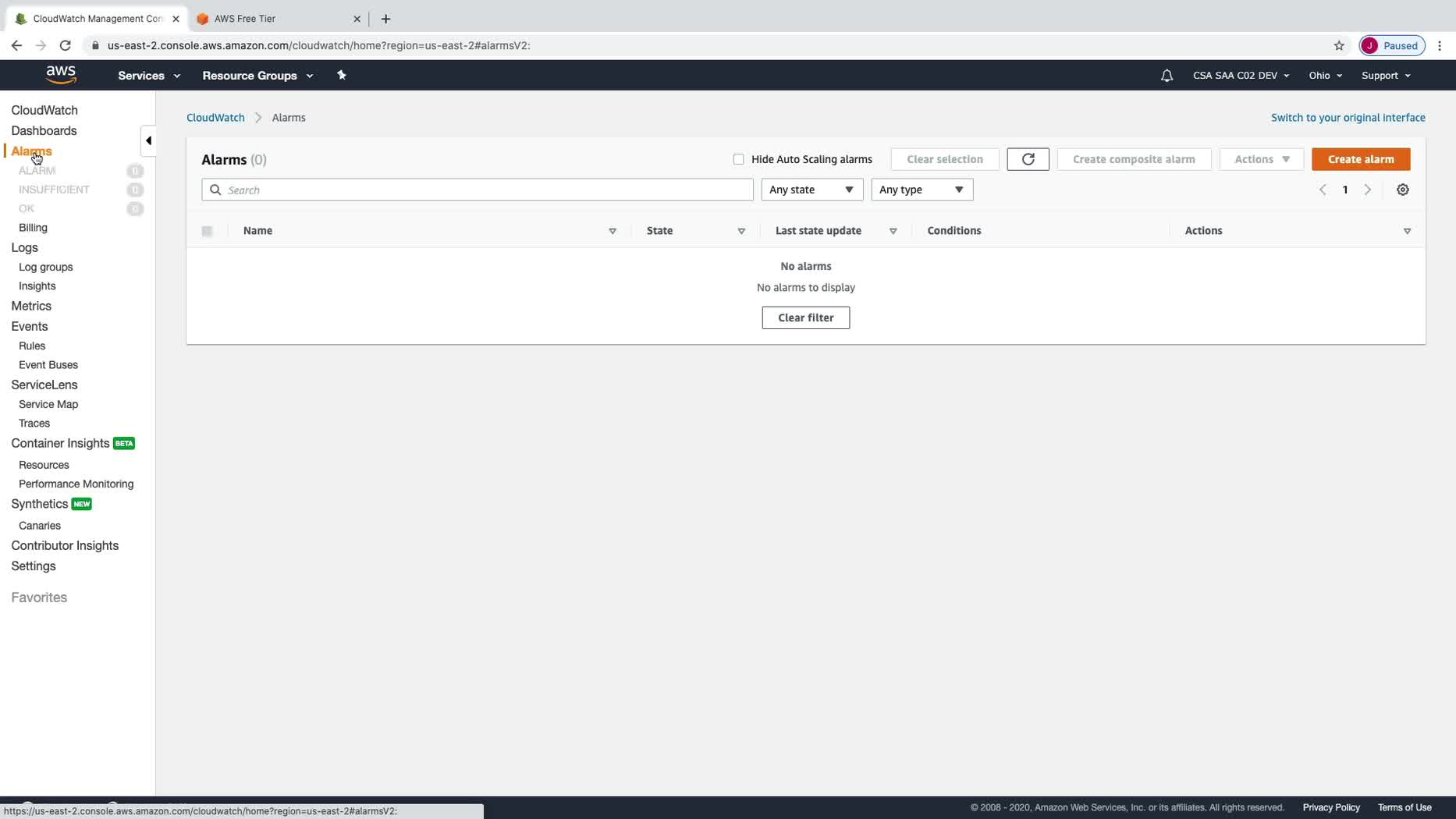Open Canaries under Synthetics
This screenshot has height=819, width=1456.
tap(40, 526)
